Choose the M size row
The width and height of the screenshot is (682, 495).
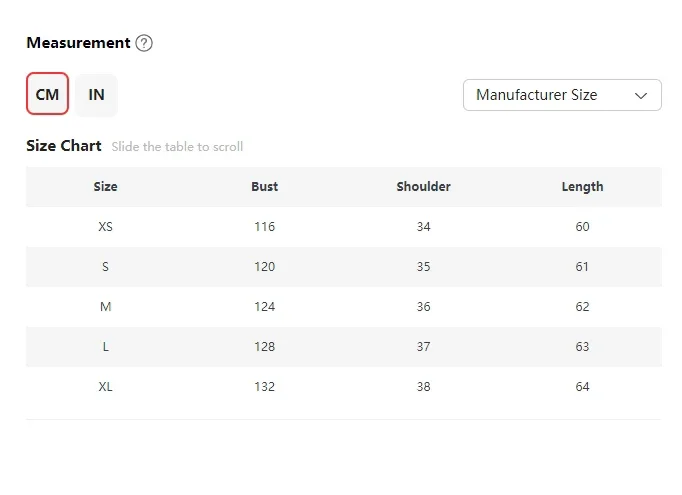click(x=344, y=307)
